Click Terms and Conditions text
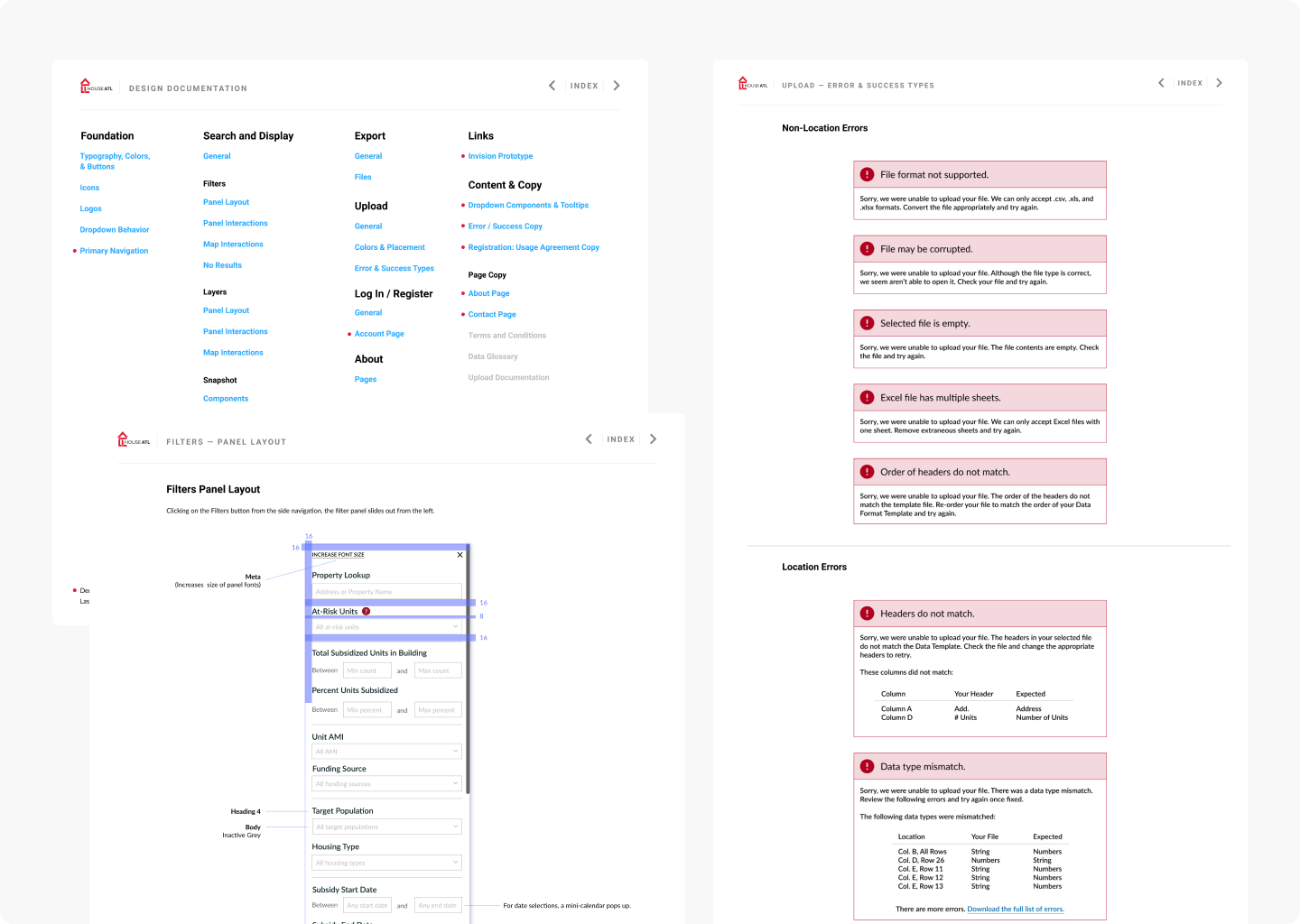Image resolution: width=1300 pixels, height=924 pixels. point(507,336)
